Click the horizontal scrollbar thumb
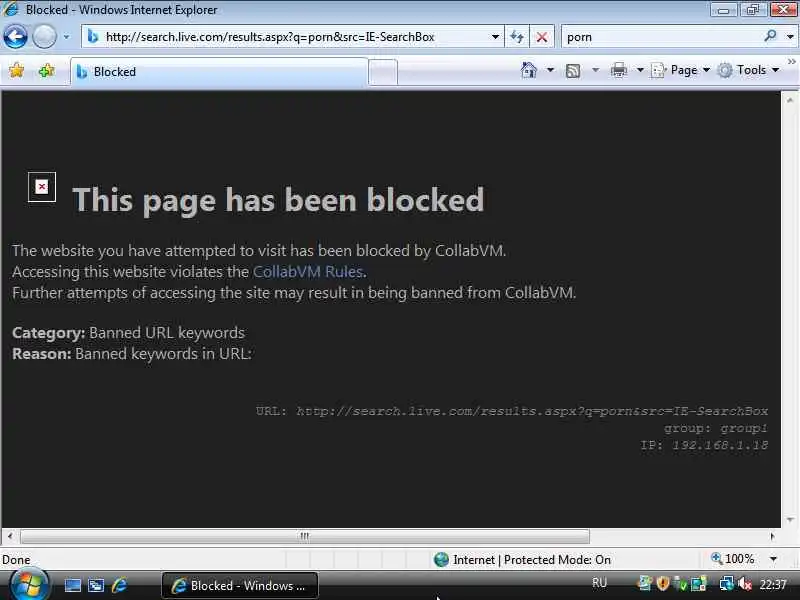Screen dimensions: 800x600 click(x=305, y=536)
